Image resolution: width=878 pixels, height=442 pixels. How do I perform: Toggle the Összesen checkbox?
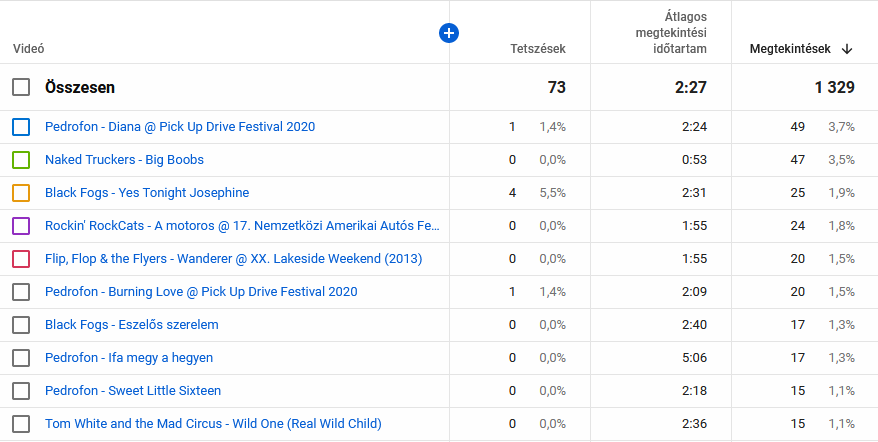21,88
